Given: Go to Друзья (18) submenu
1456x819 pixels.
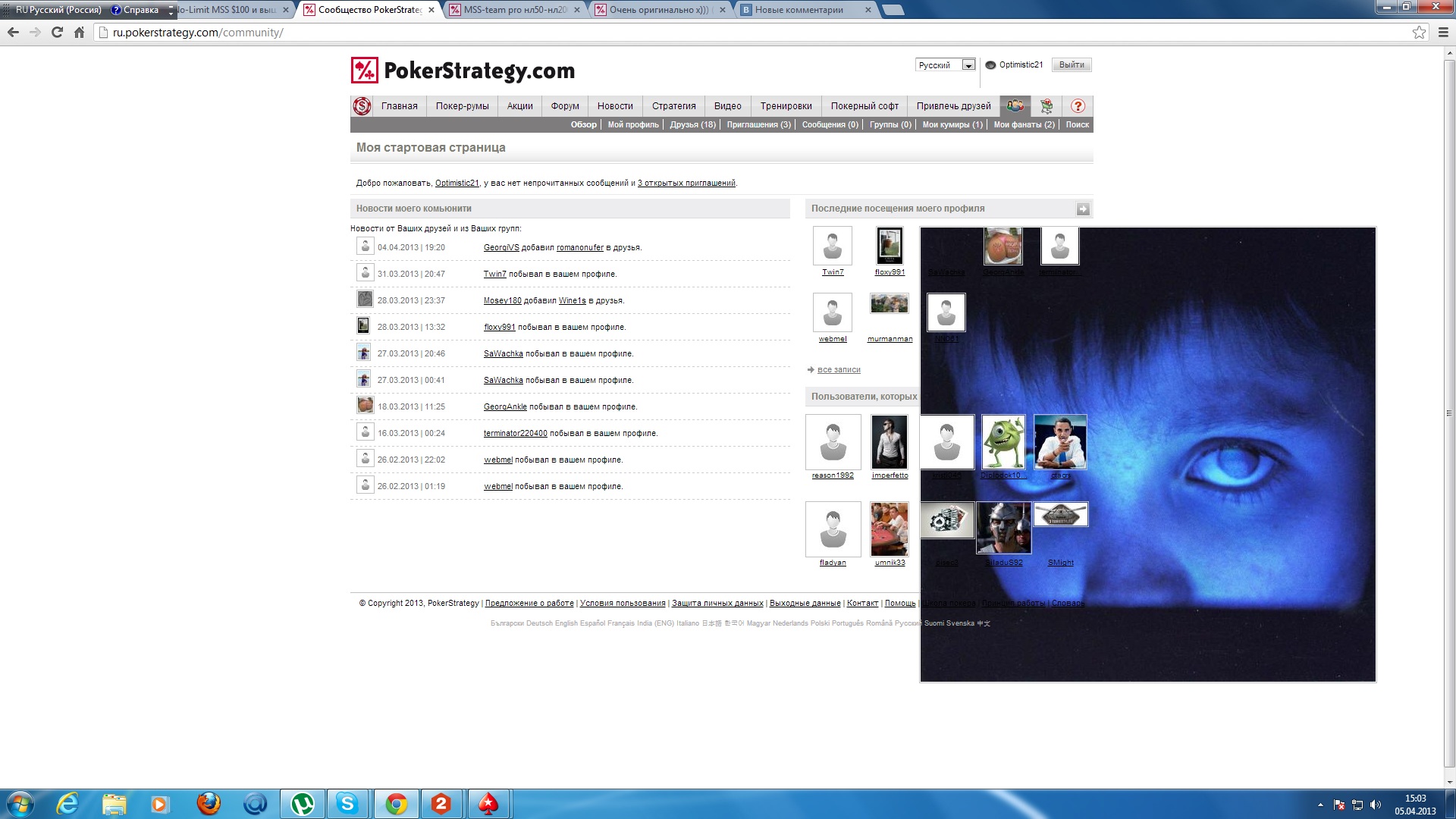Looking at the screenshot, I should pyautogui.click(x=692, y=124).
